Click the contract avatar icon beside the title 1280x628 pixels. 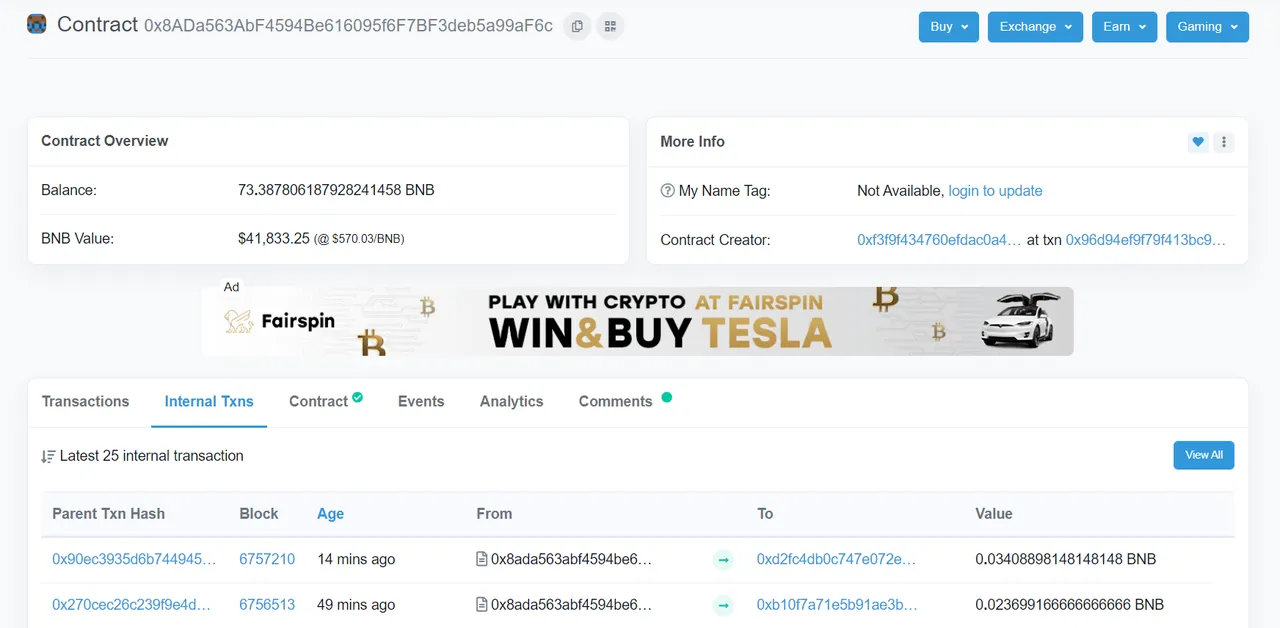point(37,25)
